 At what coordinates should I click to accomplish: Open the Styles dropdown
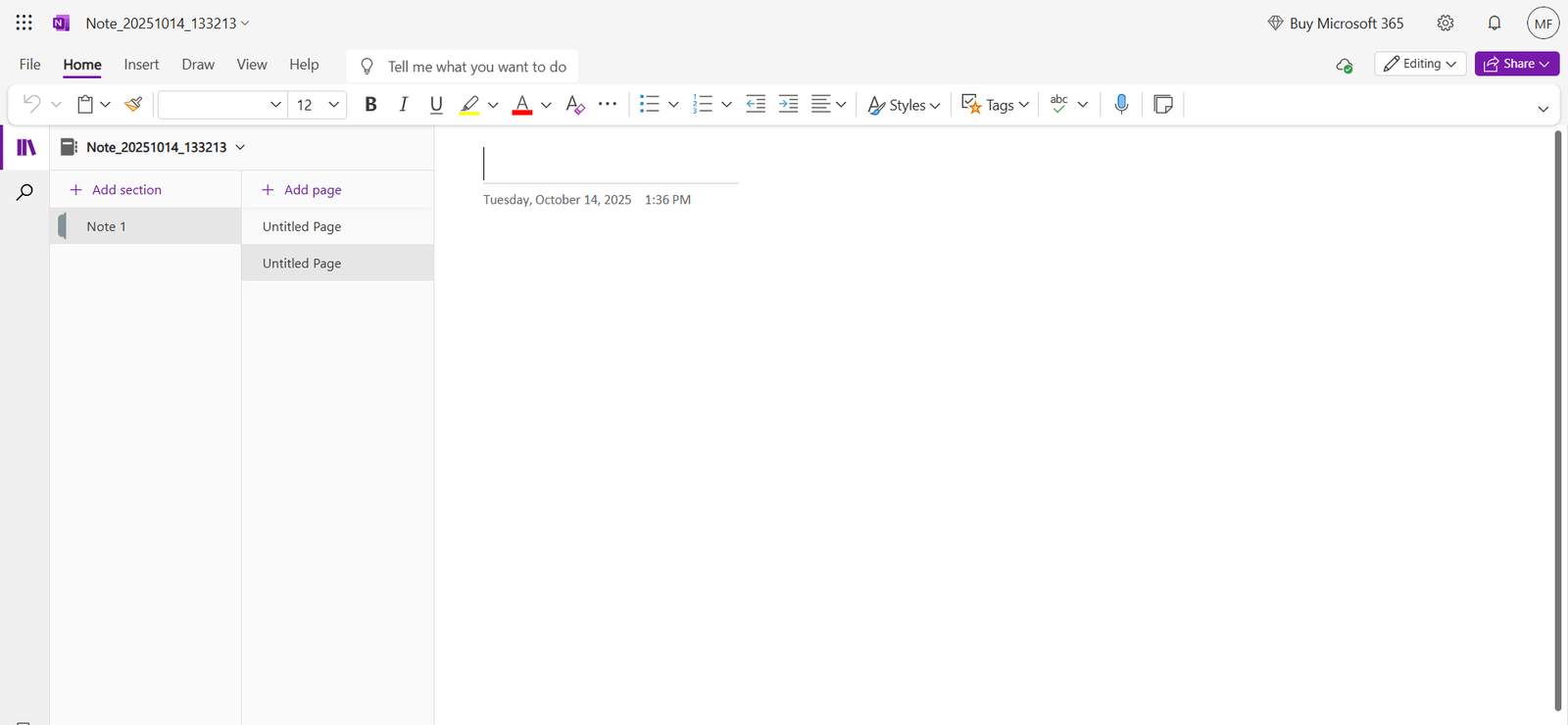(x=904, y=104)
